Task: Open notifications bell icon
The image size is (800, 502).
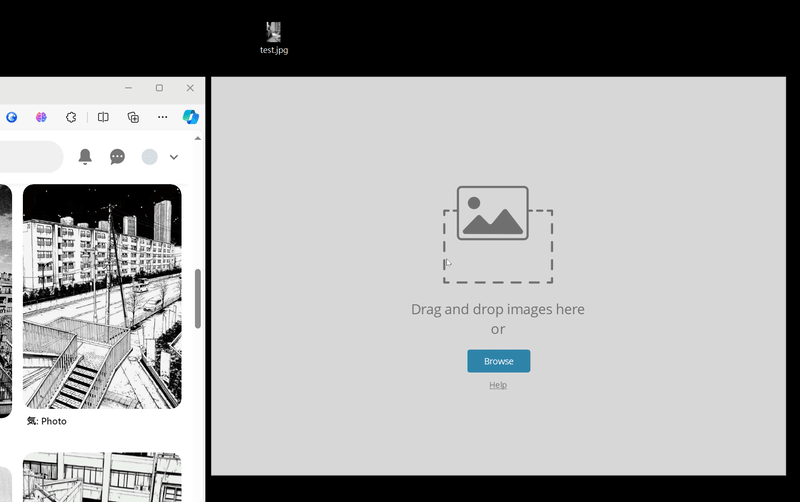Action: click(85, 157)
